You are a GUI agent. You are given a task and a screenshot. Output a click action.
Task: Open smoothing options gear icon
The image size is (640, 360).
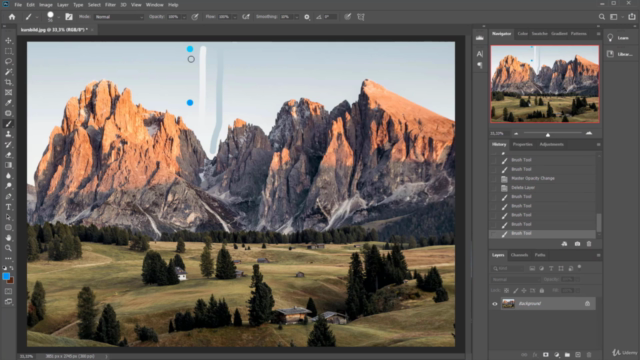click(x=307, y=17)
